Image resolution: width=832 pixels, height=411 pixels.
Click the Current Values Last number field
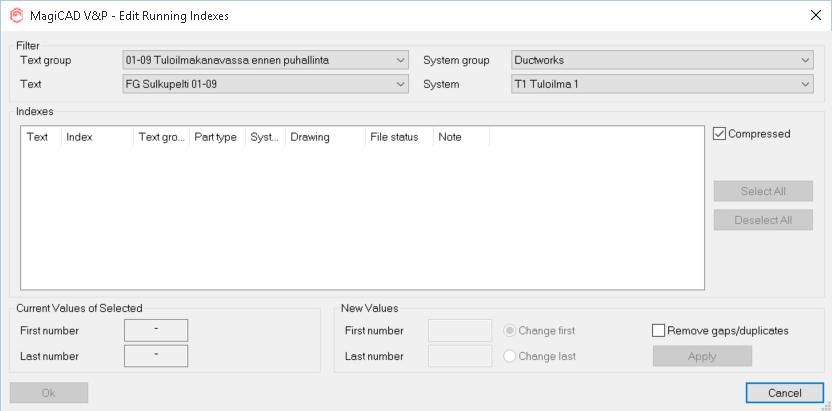[156, 356]
